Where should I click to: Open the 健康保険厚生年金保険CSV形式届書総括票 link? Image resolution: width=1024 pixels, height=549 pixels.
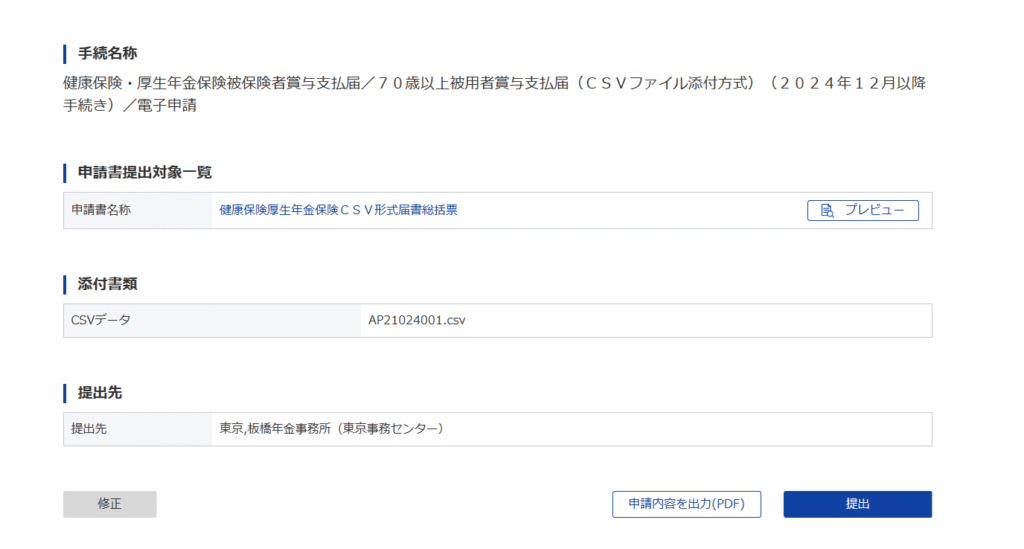pyautogui.click(x=338, y=210)
